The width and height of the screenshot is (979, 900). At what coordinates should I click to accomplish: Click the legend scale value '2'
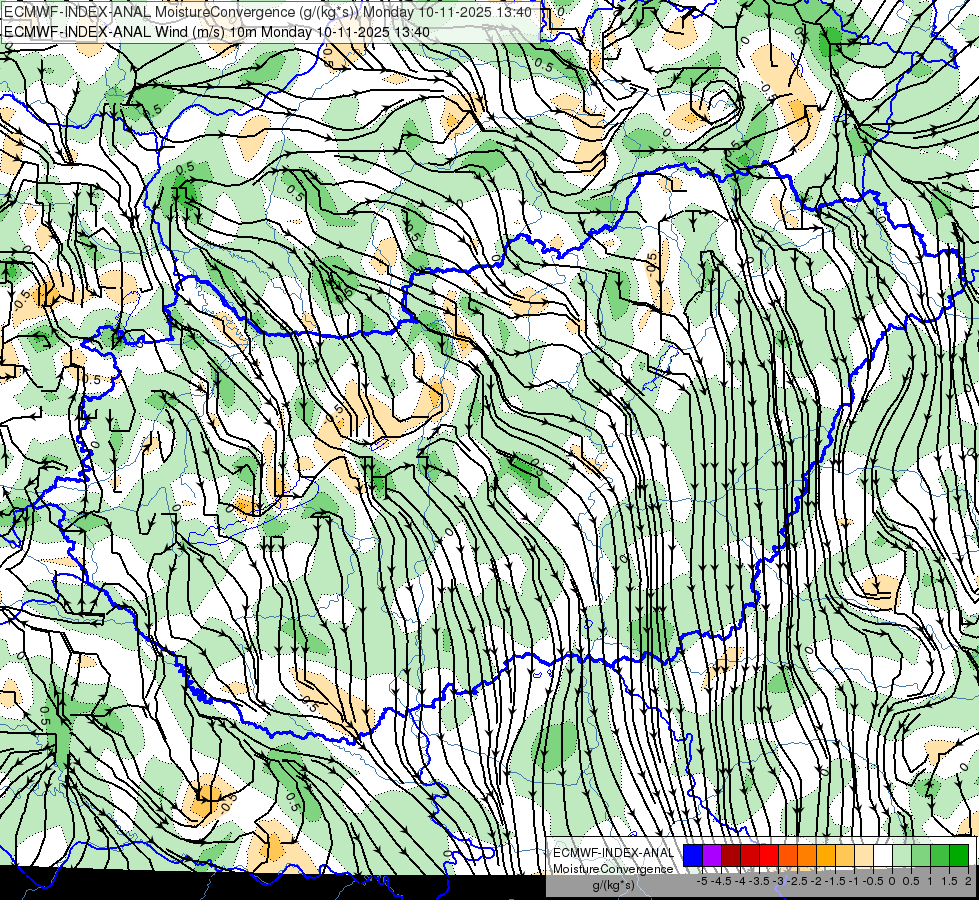pos(968,881)
